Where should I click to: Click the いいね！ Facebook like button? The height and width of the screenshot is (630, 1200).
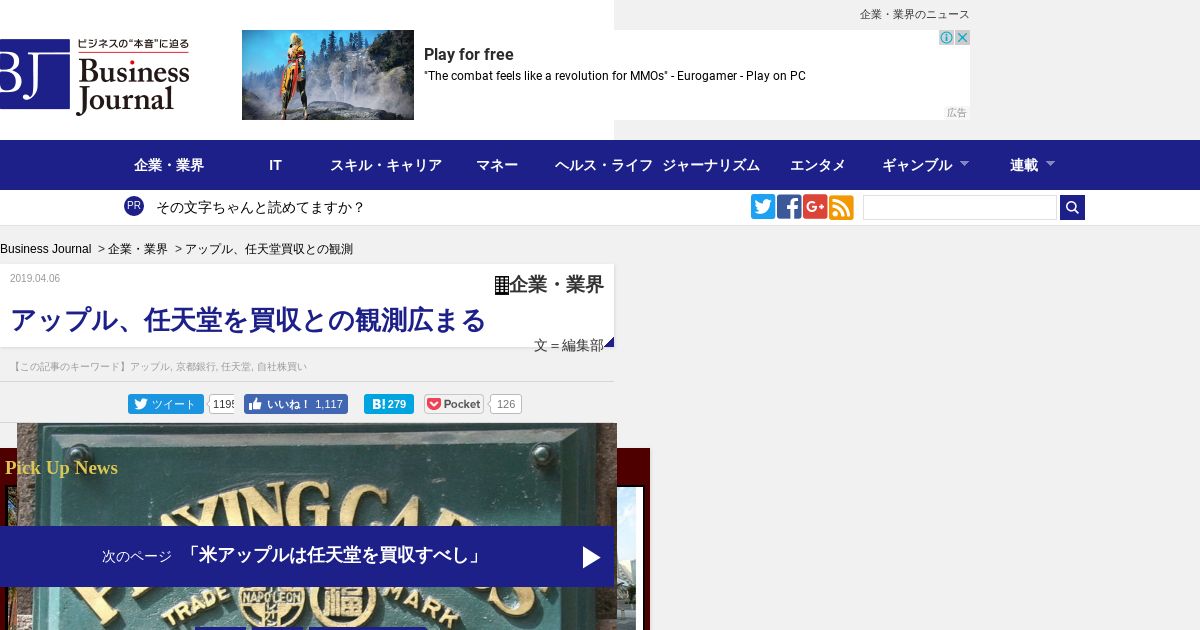[x=296, y=404]
